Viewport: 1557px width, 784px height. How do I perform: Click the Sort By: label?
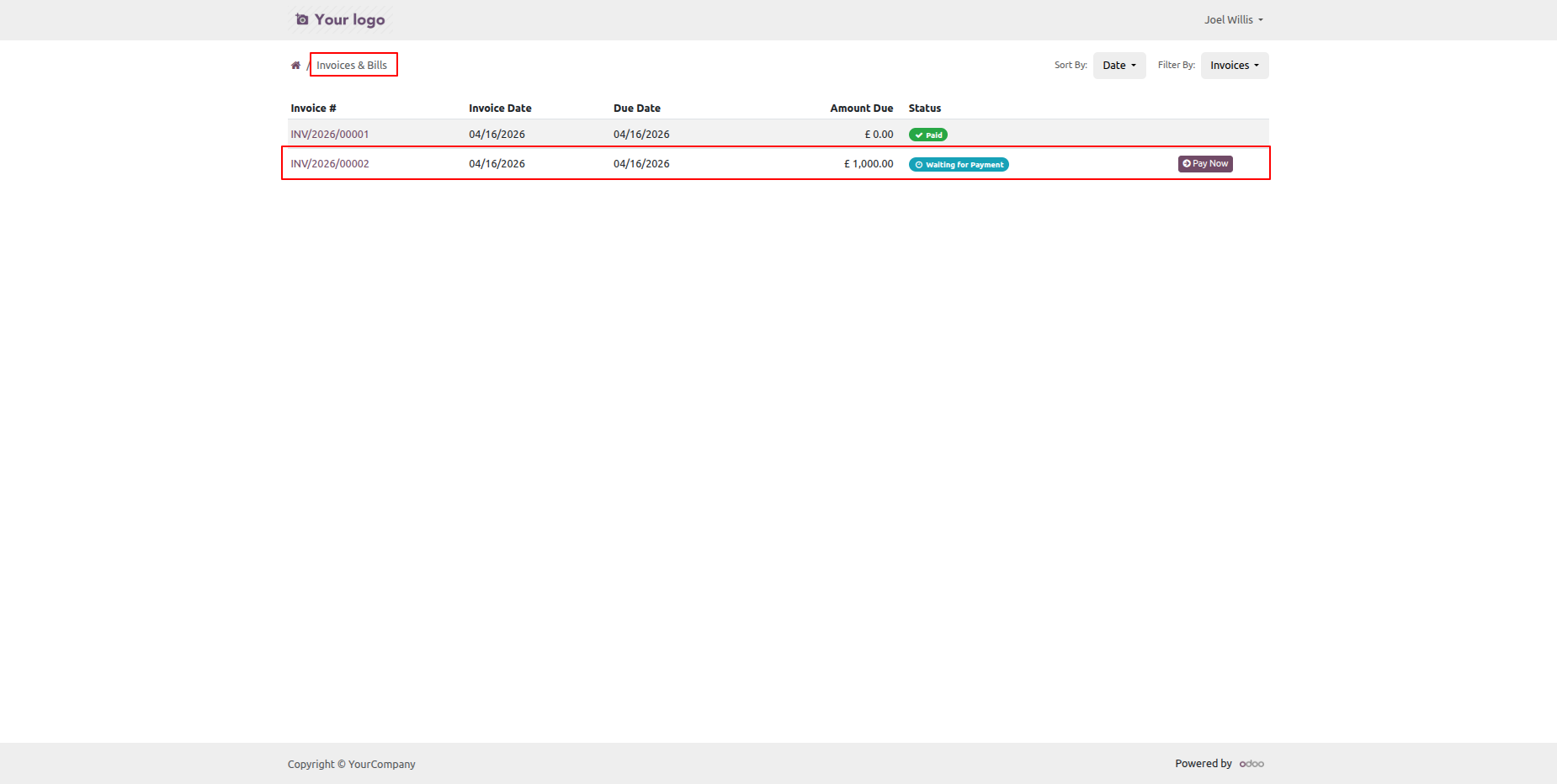click(x=1071, y=66)
